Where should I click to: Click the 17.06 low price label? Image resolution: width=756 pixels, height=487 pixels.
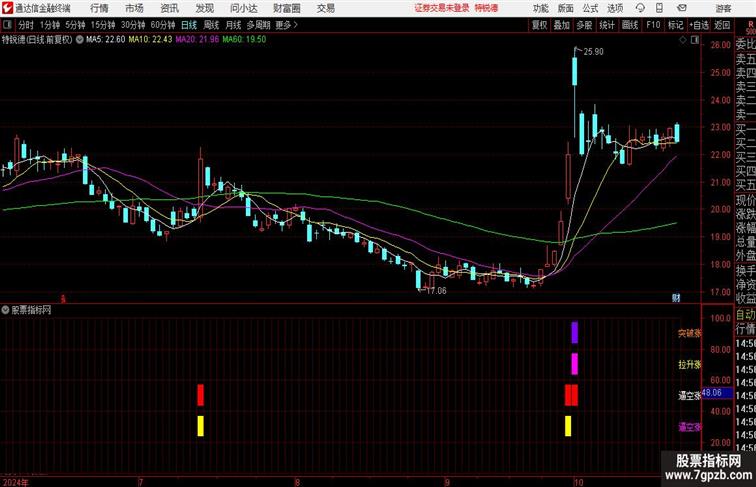(436, 291)
